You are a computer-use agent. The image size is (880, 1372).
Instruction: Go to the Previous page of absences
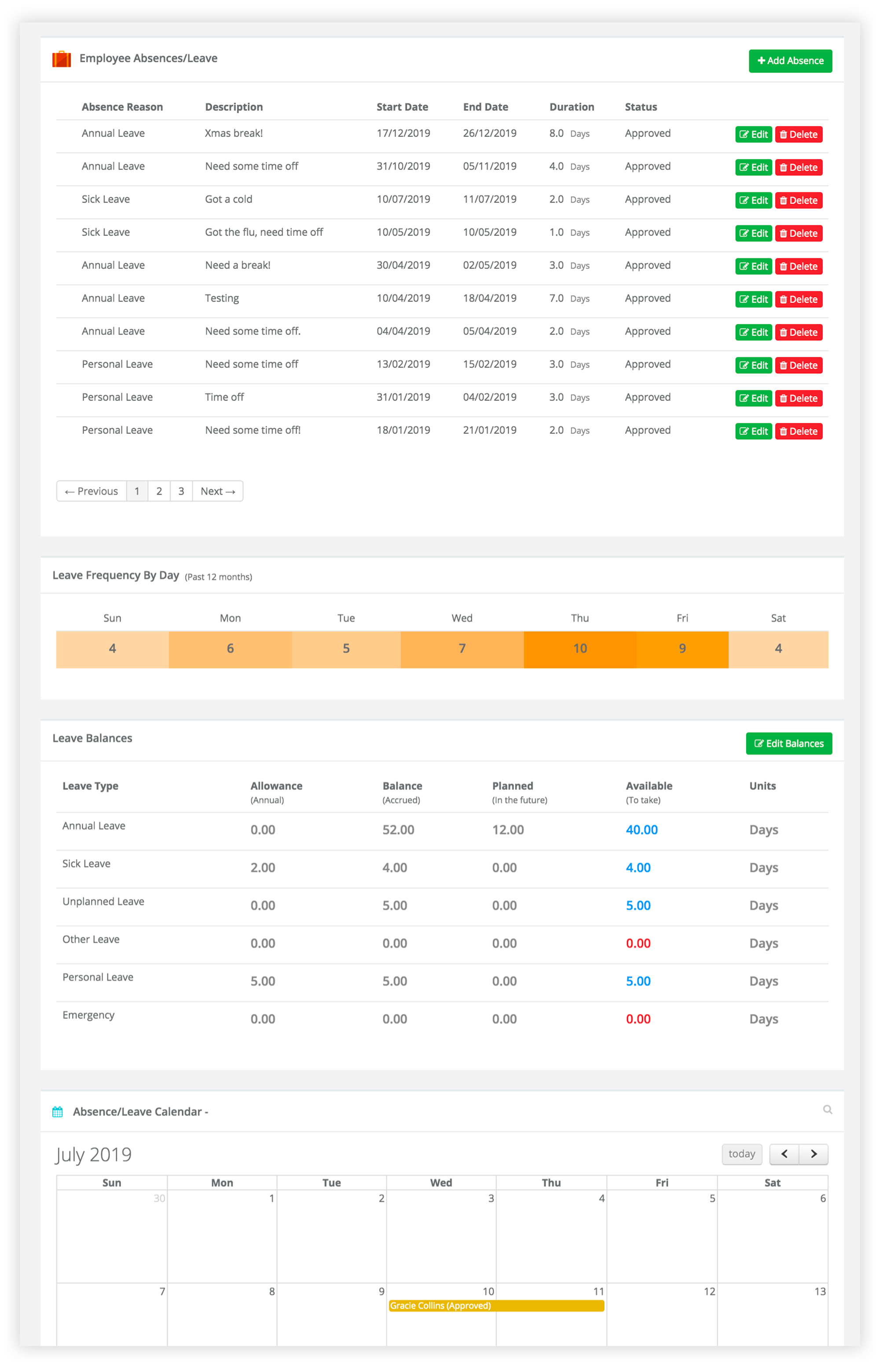click(x=91, y=491)
